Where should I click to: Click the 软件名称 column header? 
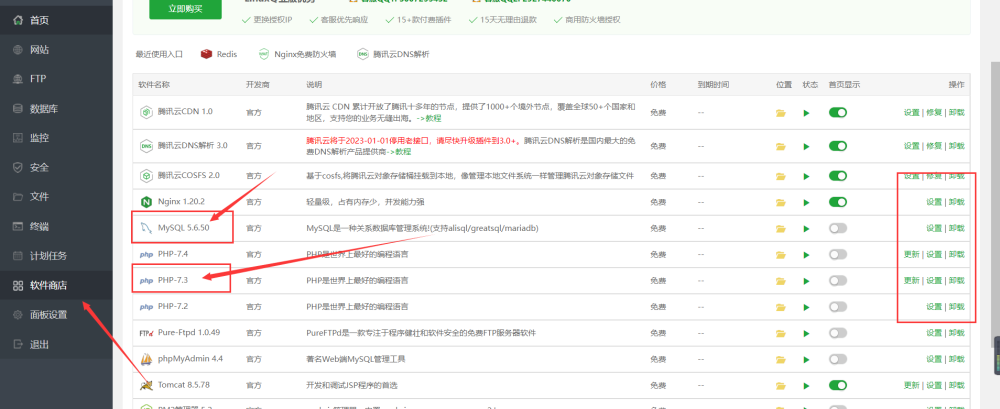pos(154,85)
